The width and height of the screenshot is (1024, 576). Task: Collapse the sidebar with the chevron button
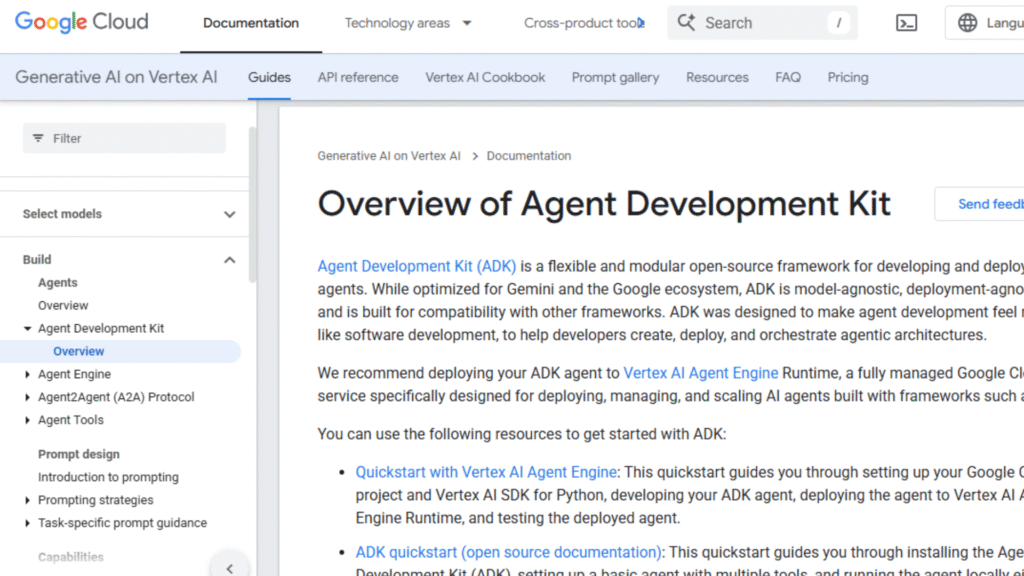point(229,568)
